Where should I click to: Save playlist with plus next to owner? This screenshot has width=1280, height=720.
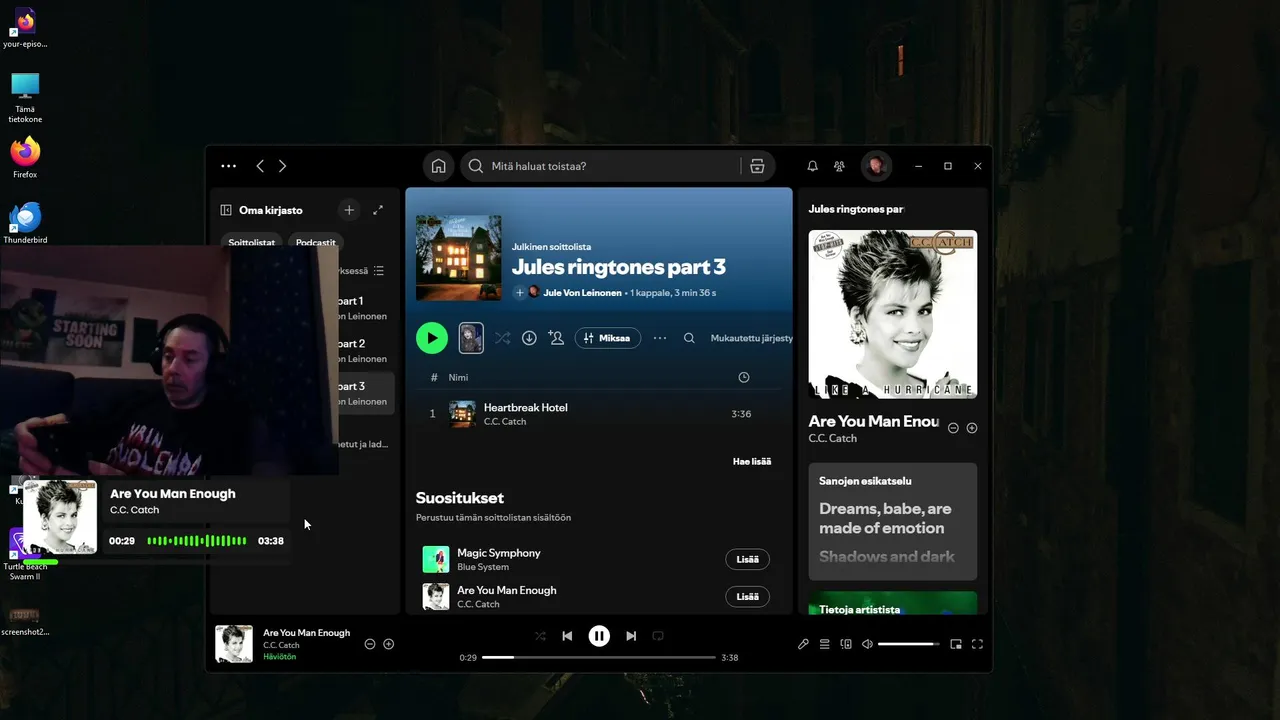pyautogui.click(x=519, y=293)
